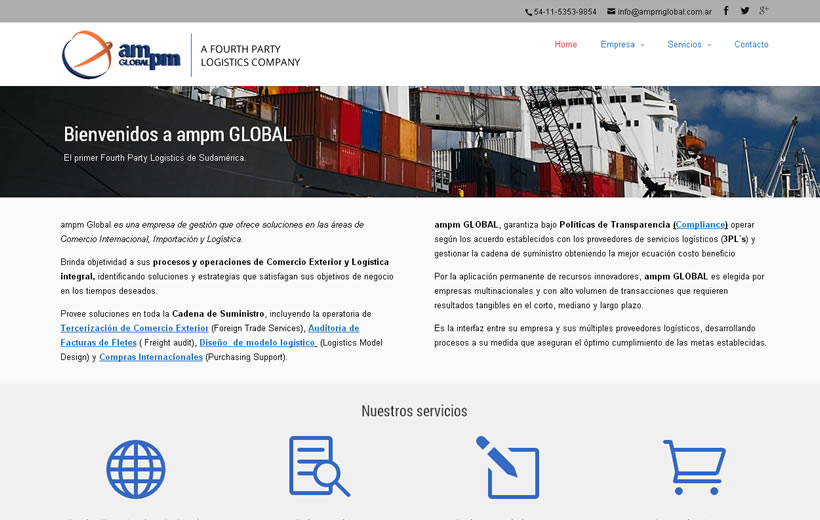Click the pencil edit design icon
Viewport: 820px width, 520px height.
[x=507, y=467]
